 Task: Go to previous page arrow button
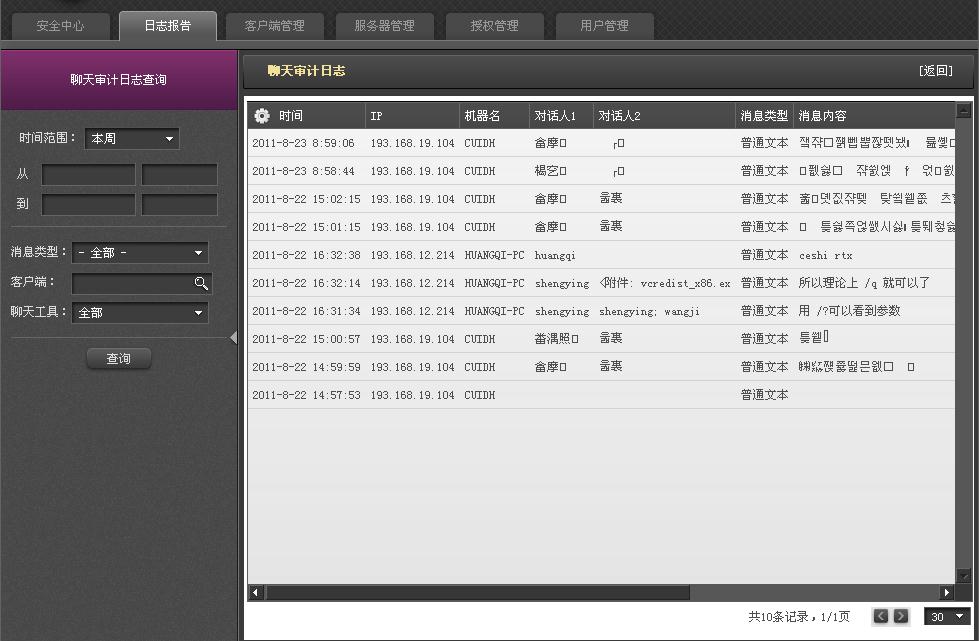(880, 616)
